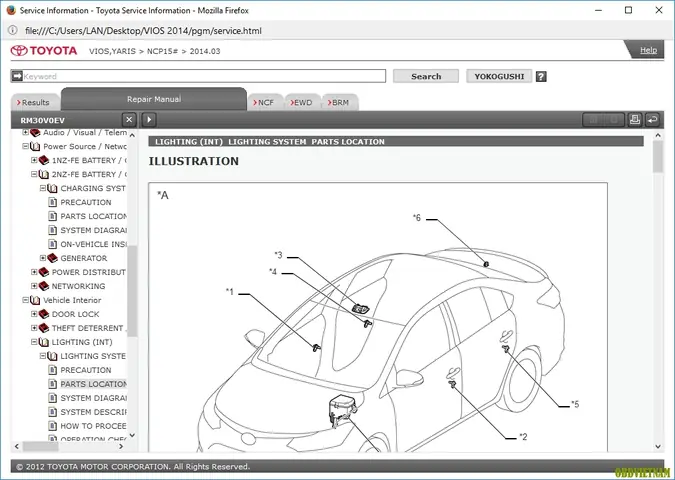Open PRECAUTION under LIGHTING SYSTEM
Image resolution: width=675 pixels, height=480 pixels.
[x=86, y=370]
